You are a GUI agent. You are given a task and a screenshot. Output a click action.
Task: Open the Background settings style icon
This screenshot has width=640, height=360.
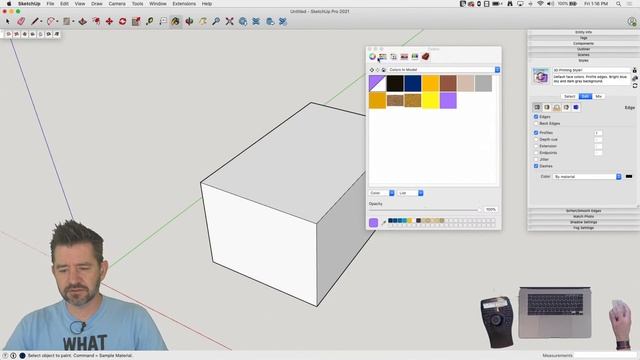(557, 107)
